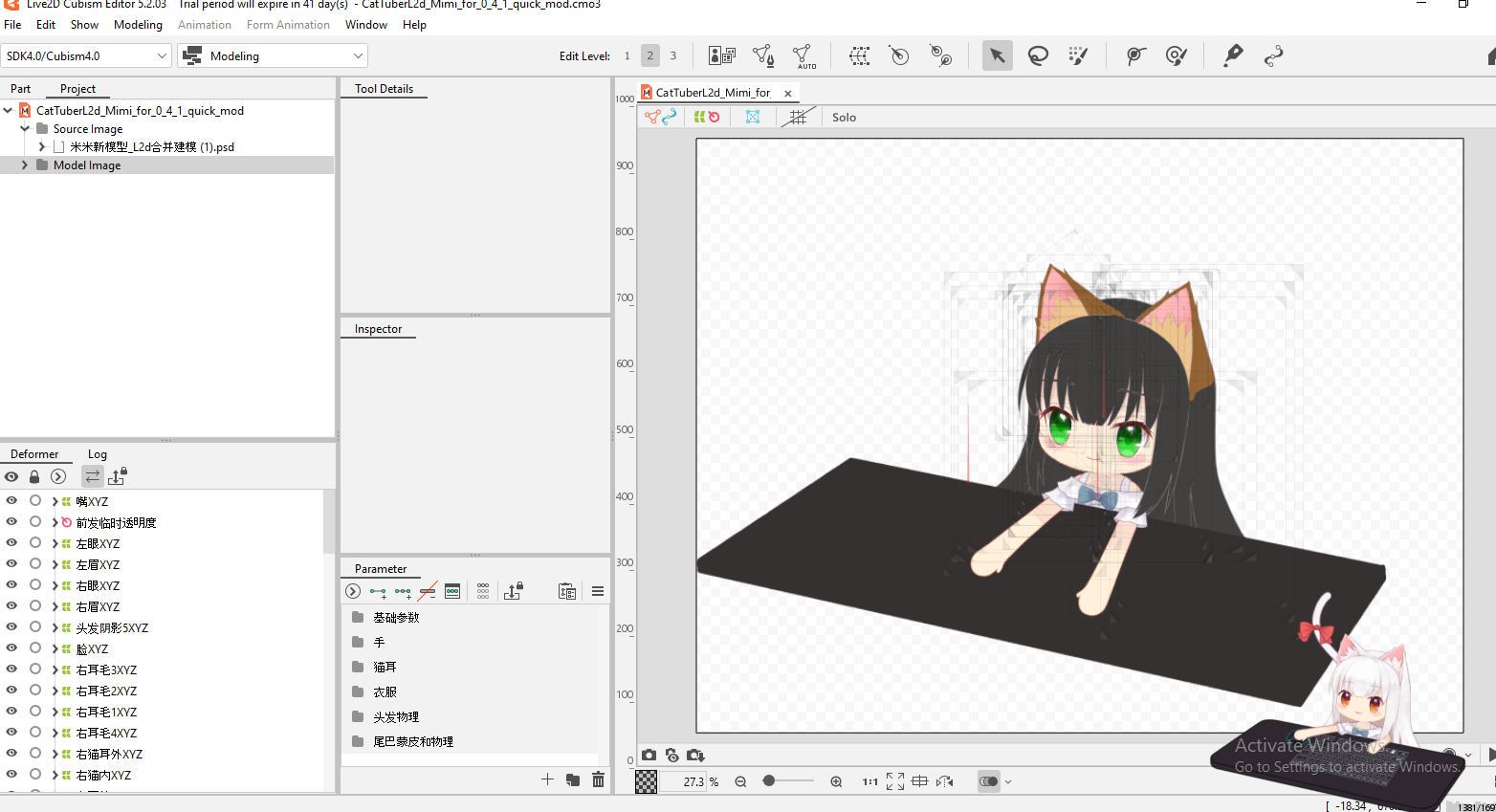The width and height of the screenshot is (1496, 812).
Task: Run automatic mesh generator (AUTO)
Action: pos(804,56)
